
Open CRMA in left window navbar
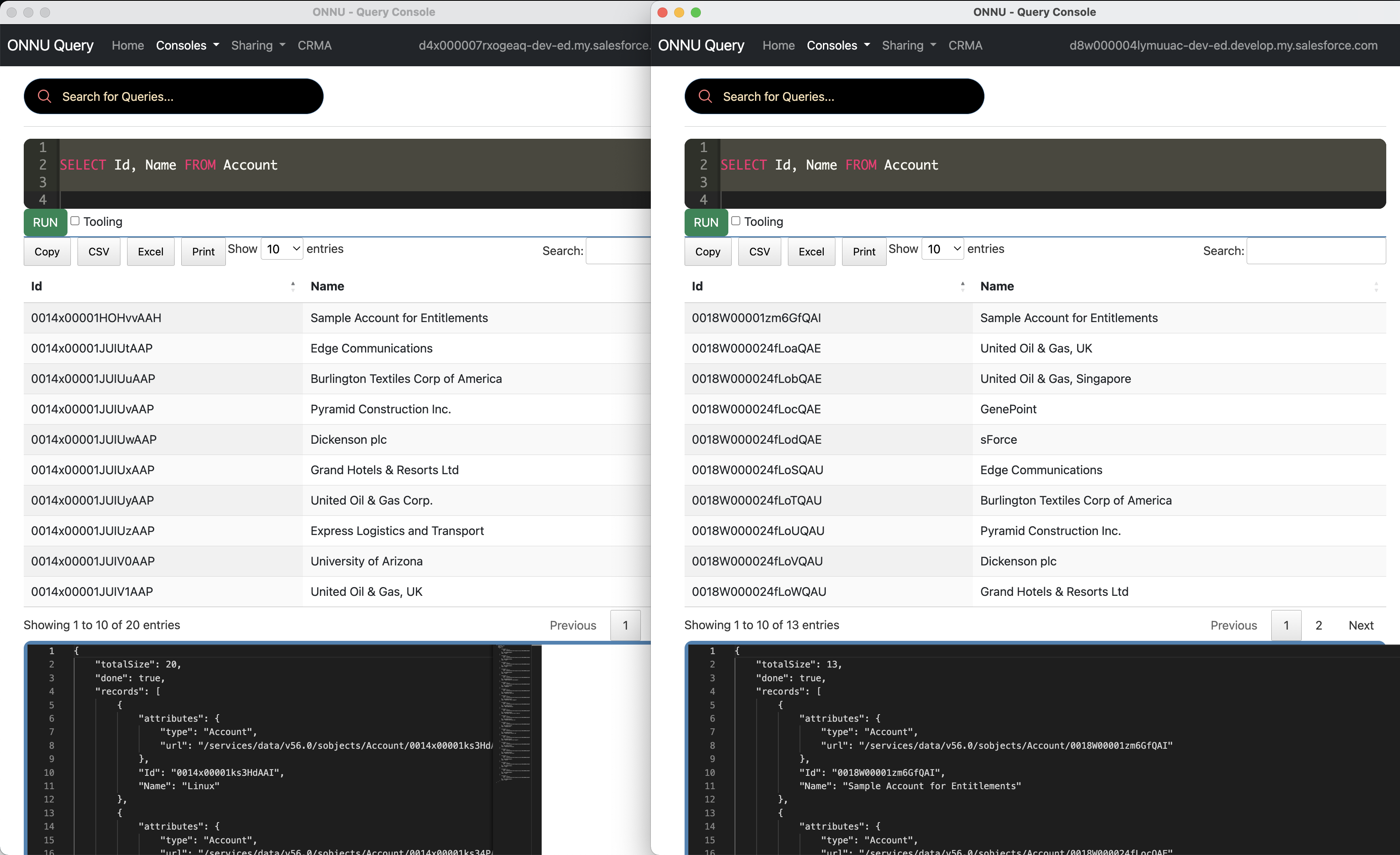[314, 45]
